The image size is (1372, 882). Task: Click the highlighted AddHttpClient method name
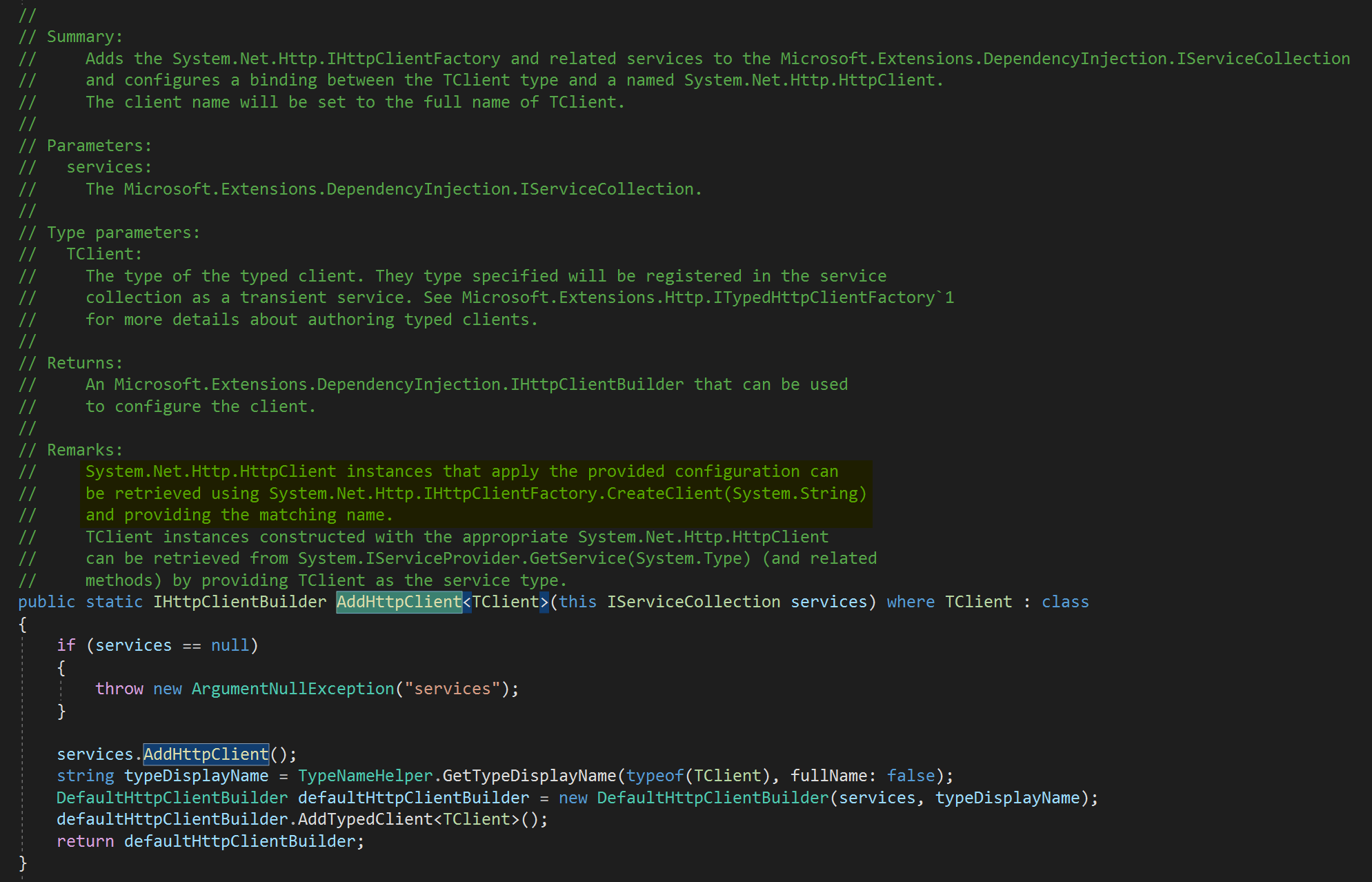[x=399, y=601]
